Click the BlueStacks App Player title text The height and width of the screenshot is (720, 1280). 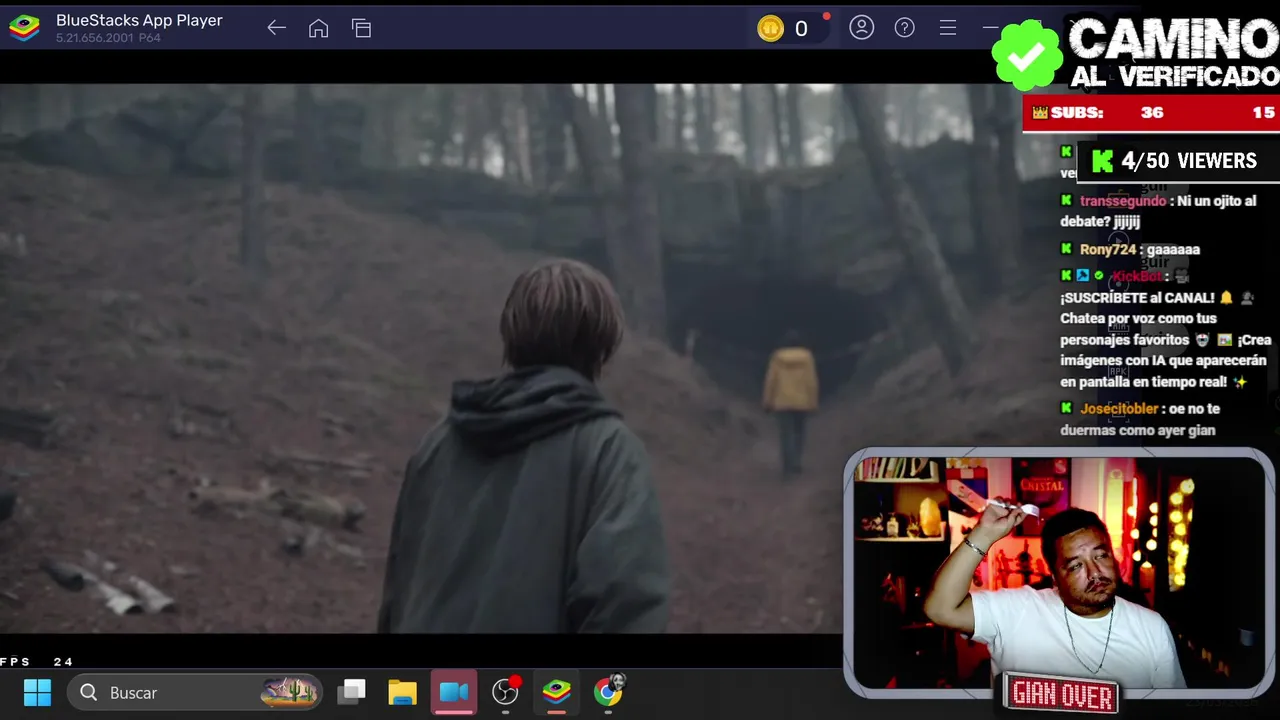click(139, 20)
